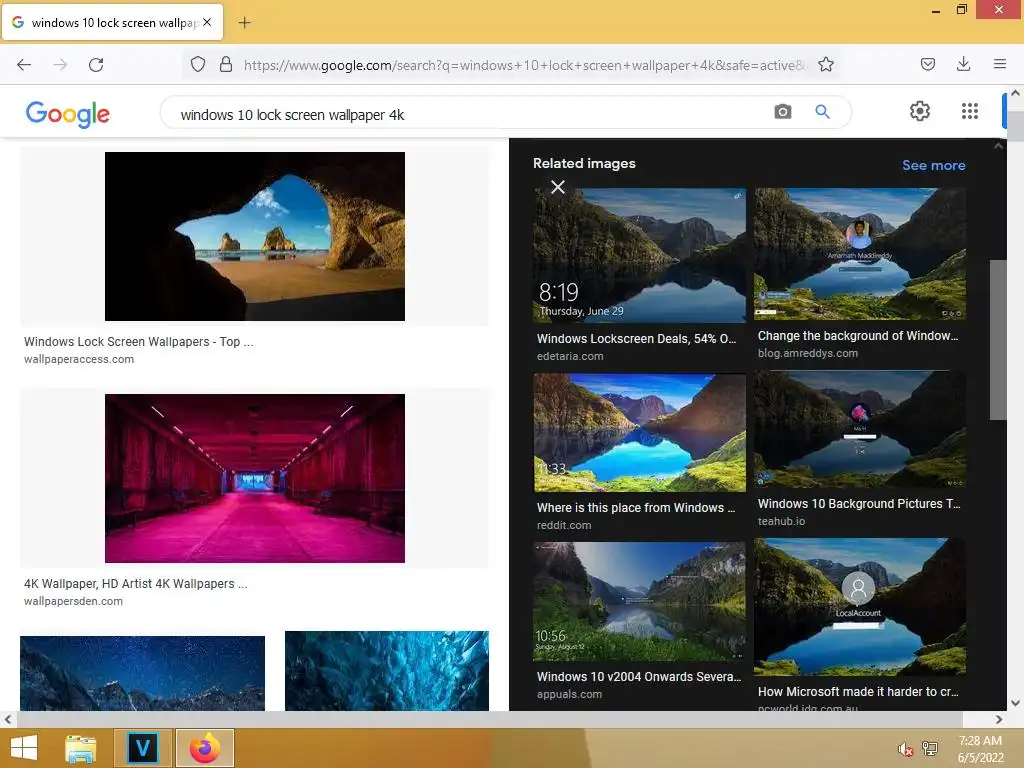The image size is (1024, 768).
Task: Open the Firefox downloads panel
Action: tap(963, 65)
